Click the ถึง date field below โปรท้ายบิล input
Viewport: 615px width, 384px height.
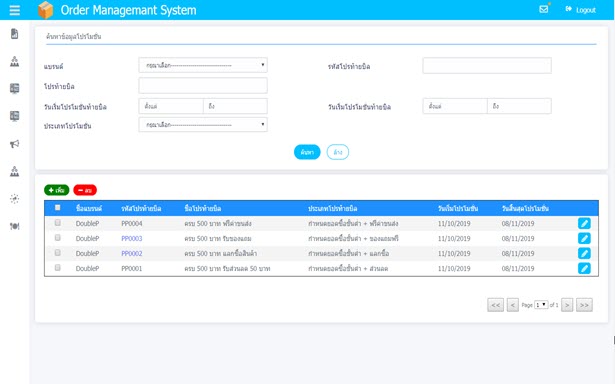(235, 106)
